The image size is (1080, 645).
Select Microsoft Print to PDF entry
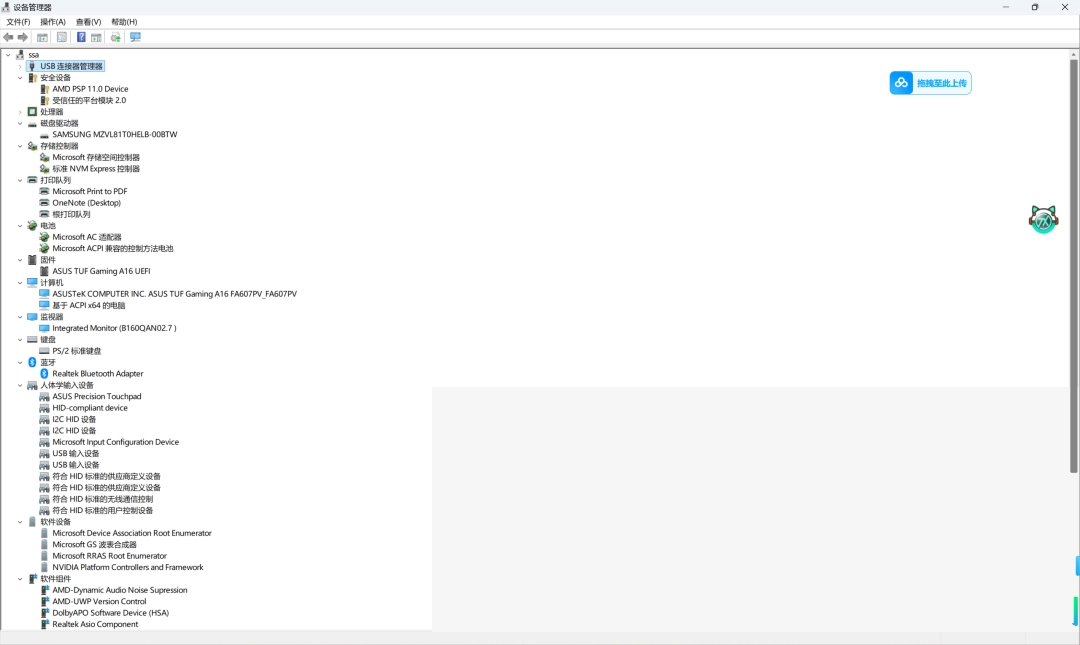(90, 192)
